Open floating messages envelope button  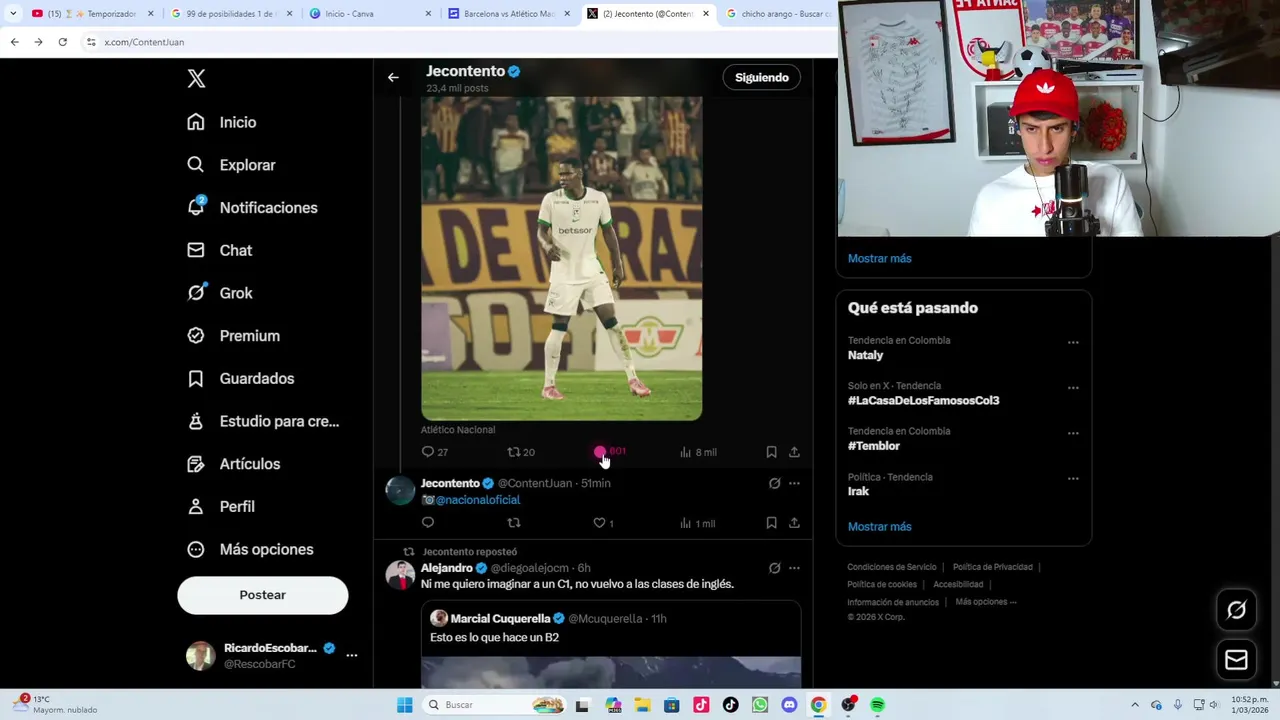[x=1236, y=660]
